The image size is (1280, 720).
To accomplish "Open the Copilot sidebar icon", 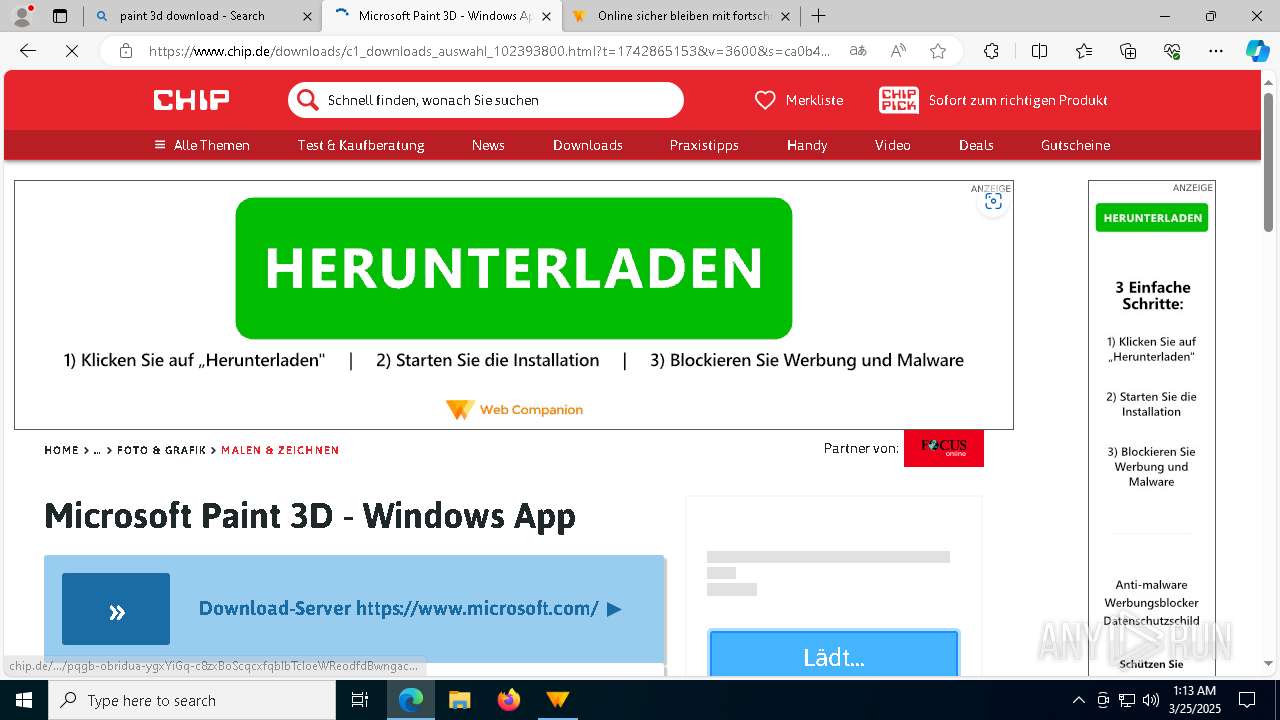I will (x=1257, y=51).
